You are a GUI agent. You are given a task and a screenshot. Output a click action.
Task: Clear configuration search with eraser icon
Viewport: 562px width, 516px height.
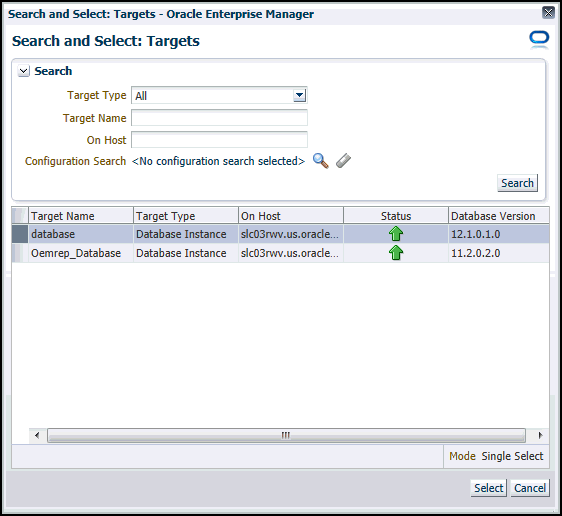point(343,161)
